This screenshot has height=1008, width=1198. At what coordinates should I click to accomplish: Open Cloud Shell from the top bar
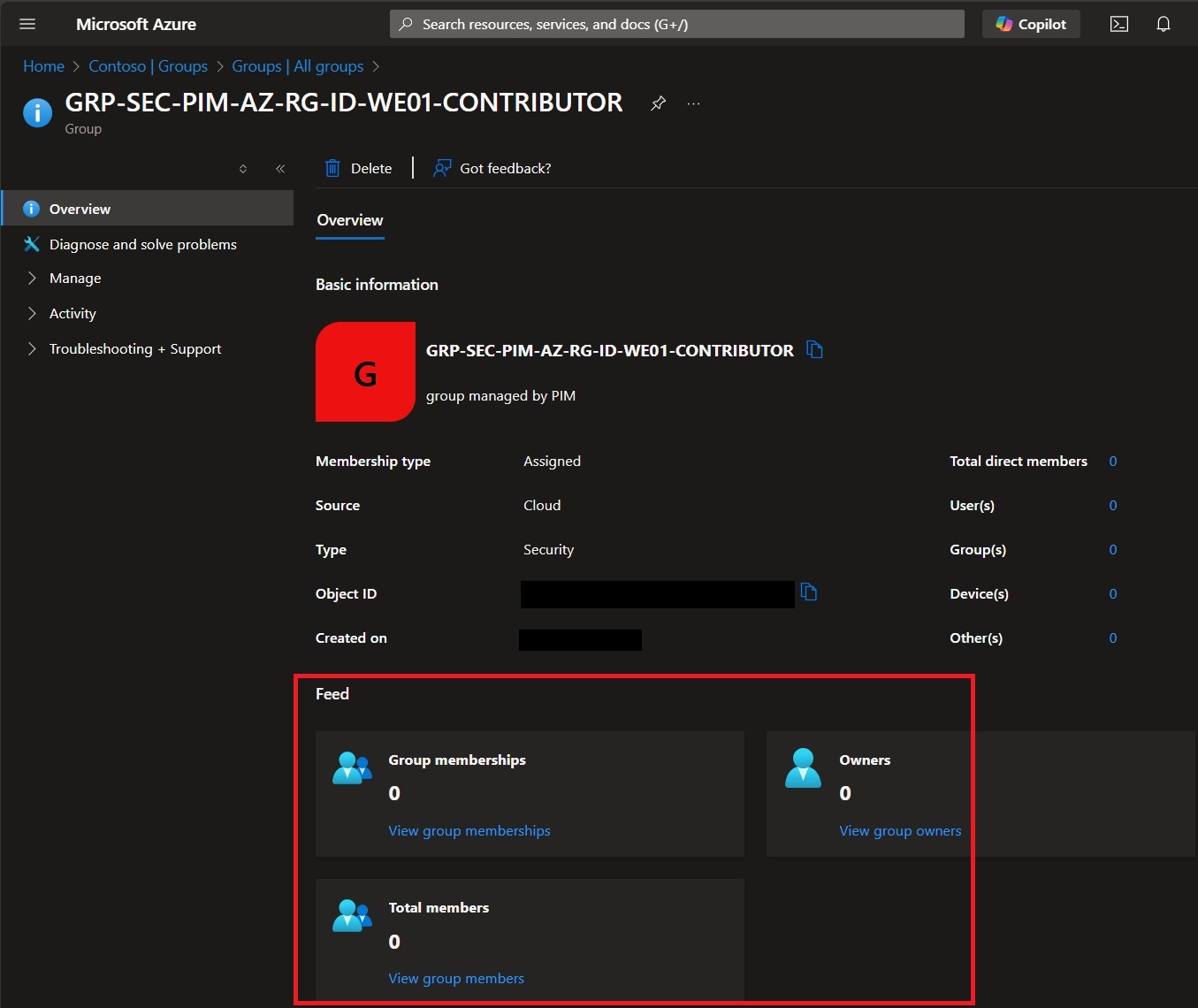pos(1119,24)
